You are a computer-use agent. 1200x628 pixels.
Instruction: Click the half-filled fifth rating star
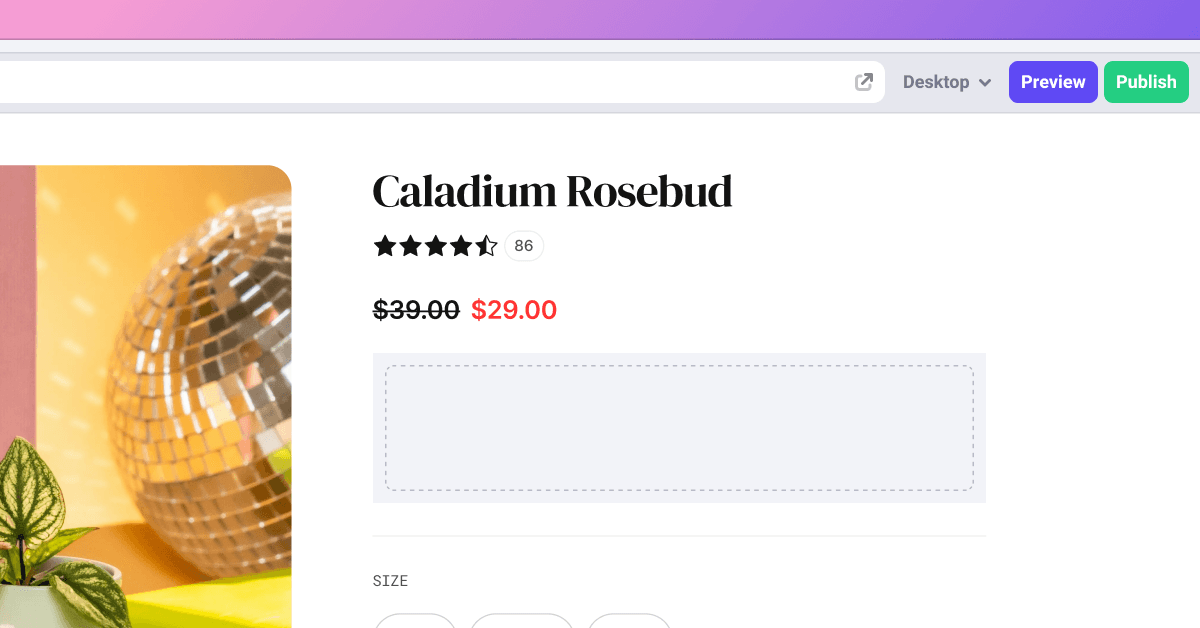(486, 246)
